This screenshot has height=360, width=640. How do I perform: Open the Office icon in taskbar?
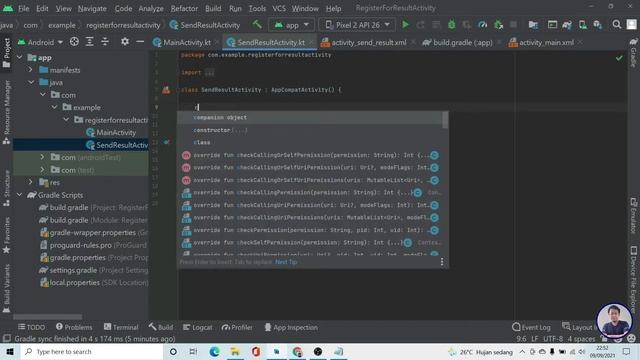click(x=256, y=351)
